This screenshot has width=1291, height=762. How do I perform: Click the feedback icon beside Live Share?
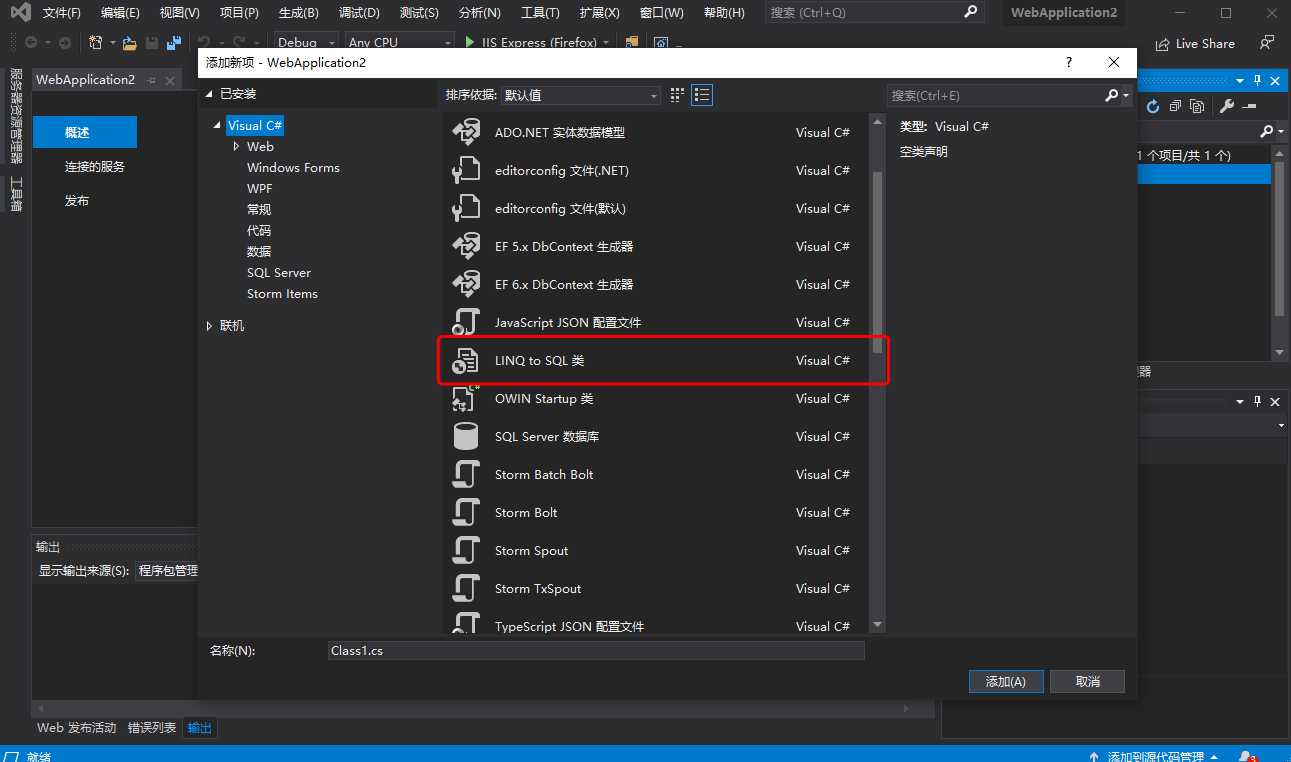pyautogui.click(x=1267, y=43)
